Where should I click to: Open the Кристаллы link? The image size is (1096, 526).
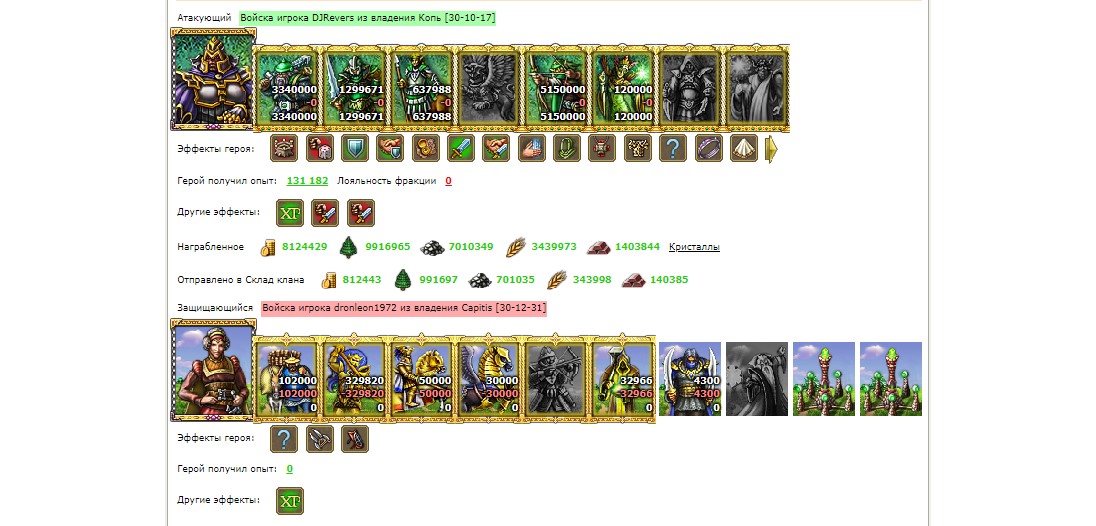pos(694,247)
